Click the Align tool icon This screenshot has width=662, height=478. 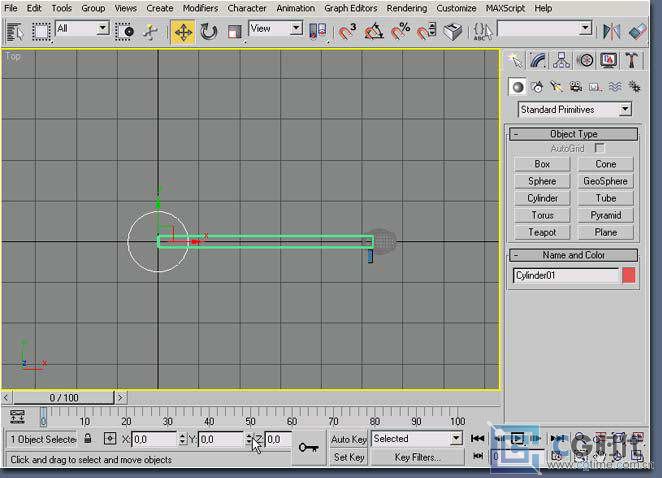point(637,32)
